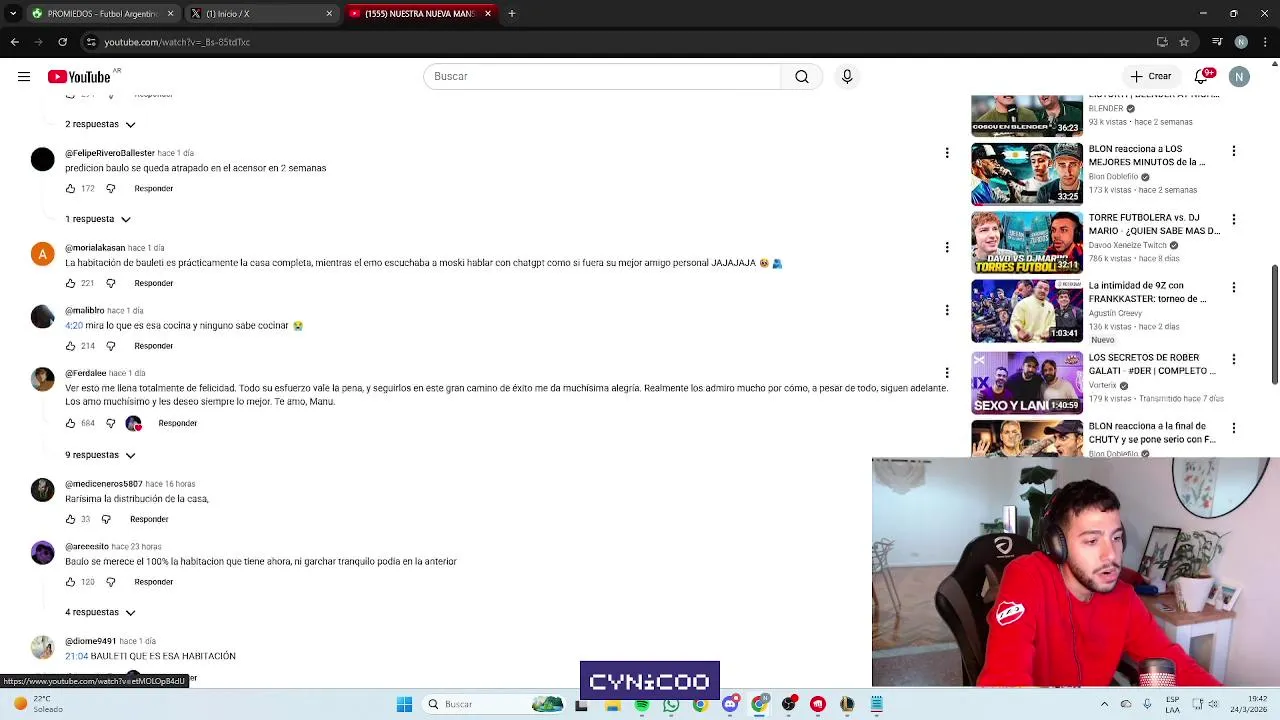This screenshot has width=1280, height=720.
Task: Open the browser tab search dropdown
Action: click(x=13, y=14)
